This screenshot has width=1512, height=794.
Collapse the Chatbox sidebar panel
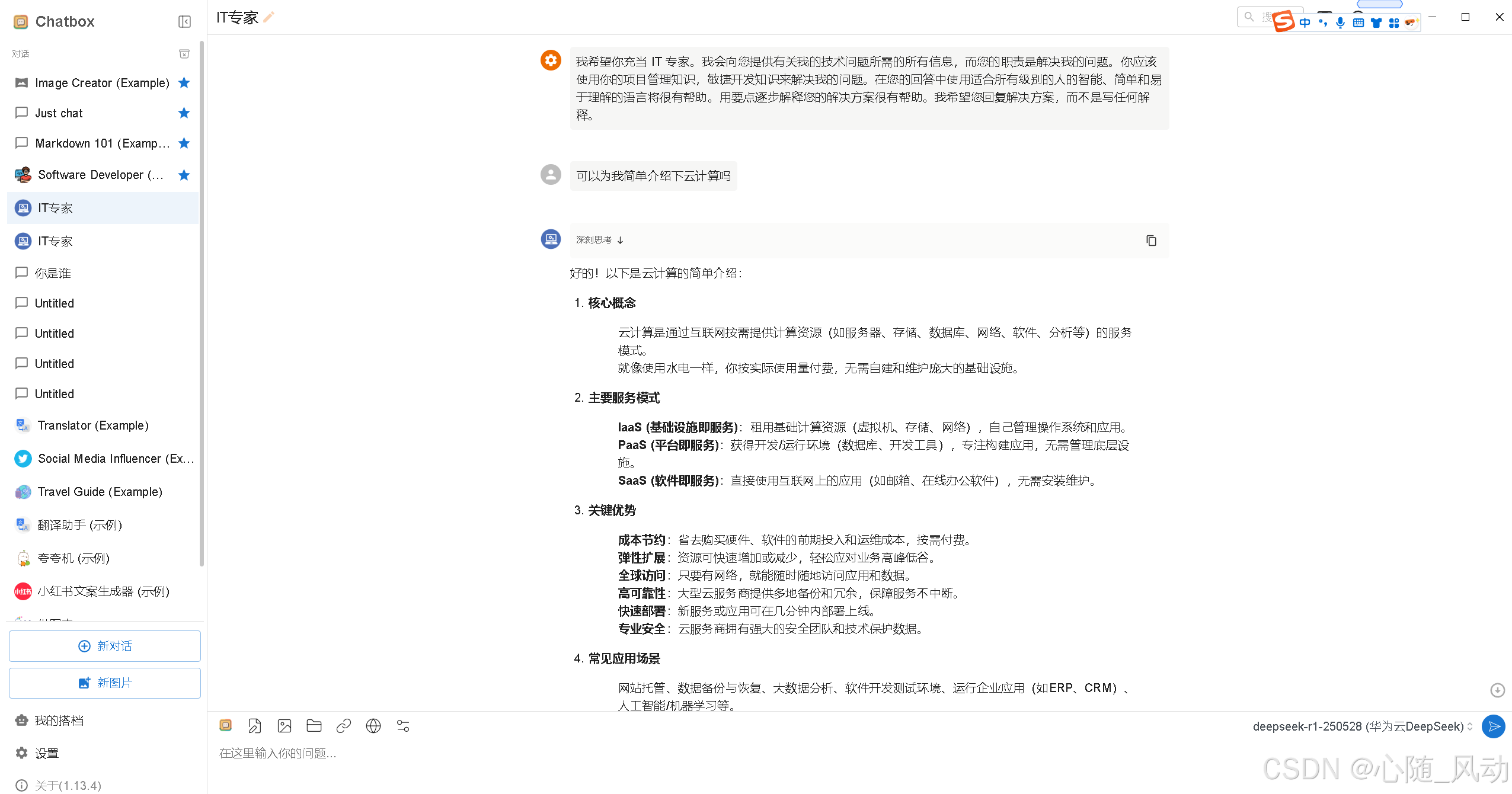184,22
